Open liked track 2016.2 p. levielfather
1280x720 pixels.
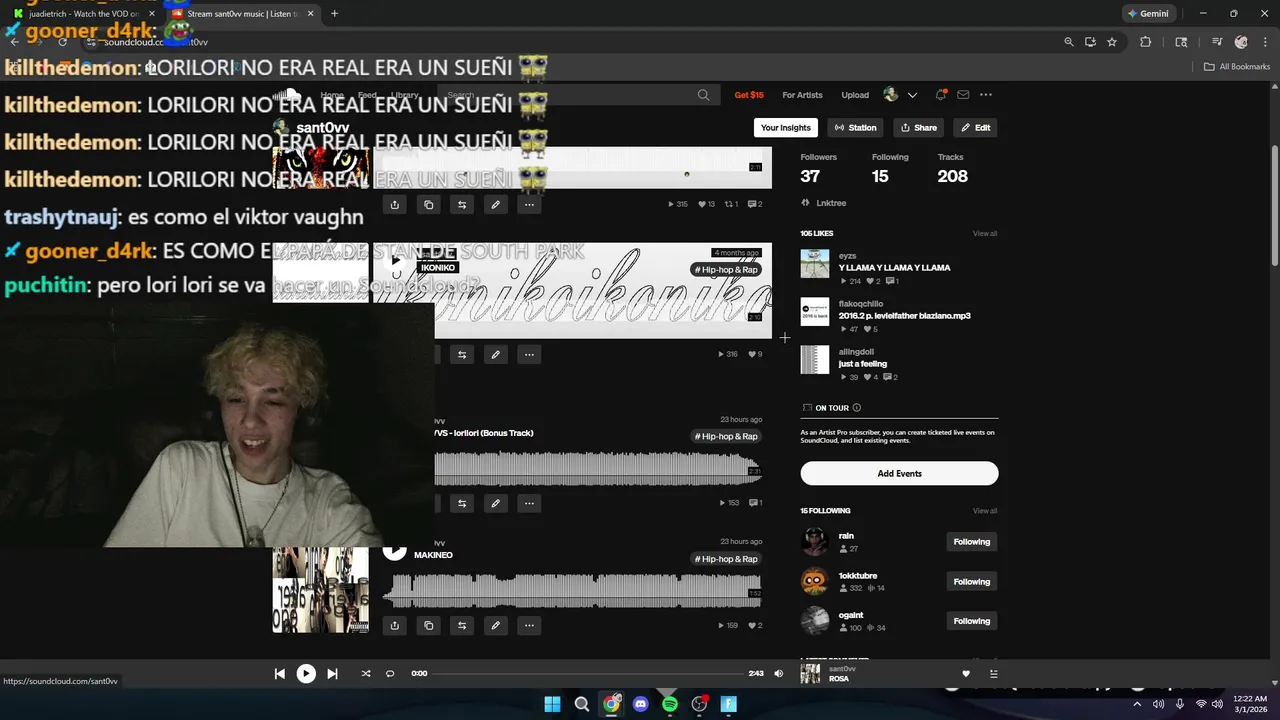coord(904,316)
